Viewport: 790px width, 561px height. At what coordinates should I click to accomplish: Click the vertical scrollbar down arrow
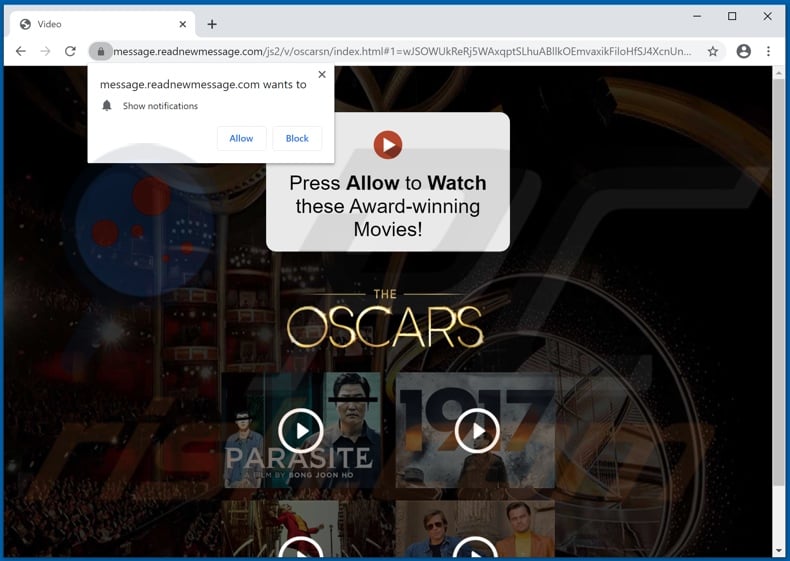click(779, 551)
